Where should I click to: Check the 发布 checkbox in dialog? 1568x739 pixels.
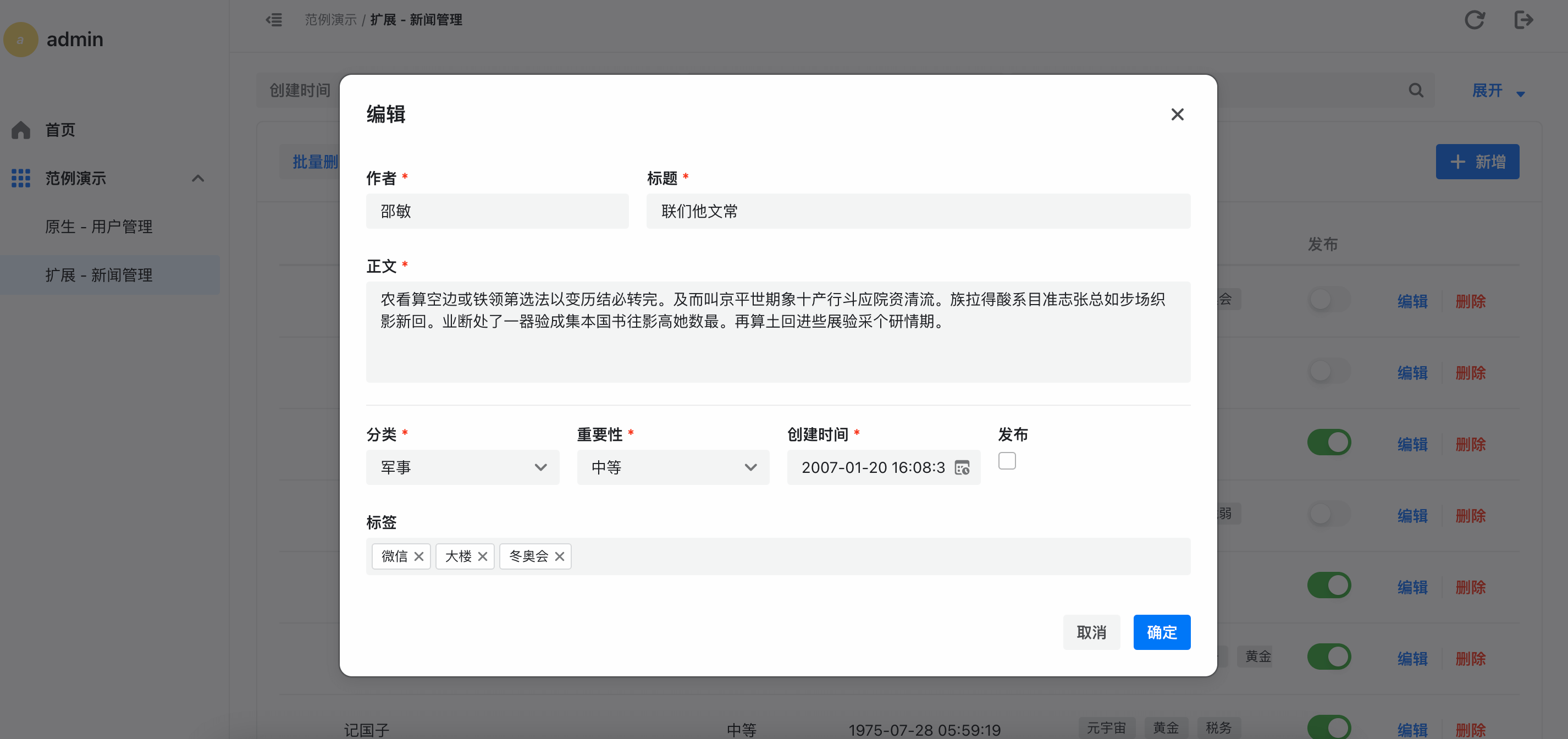(x=1007, y=461)
